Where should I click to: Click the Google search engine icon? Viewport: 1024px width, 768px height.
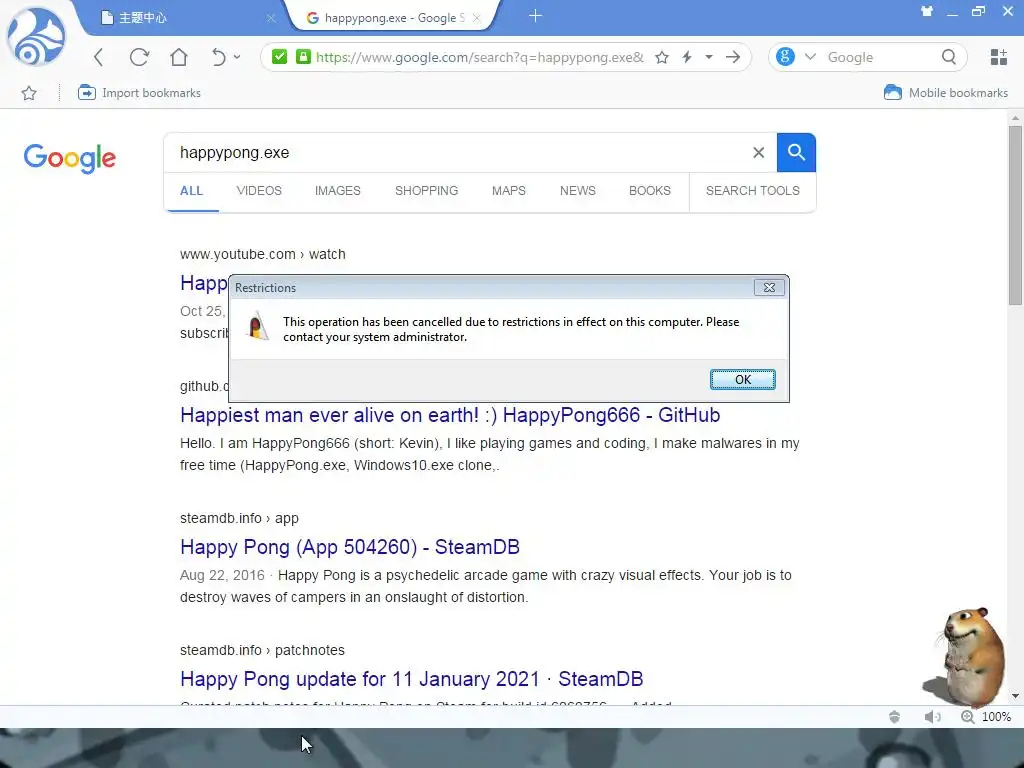[x=786, y=57]
